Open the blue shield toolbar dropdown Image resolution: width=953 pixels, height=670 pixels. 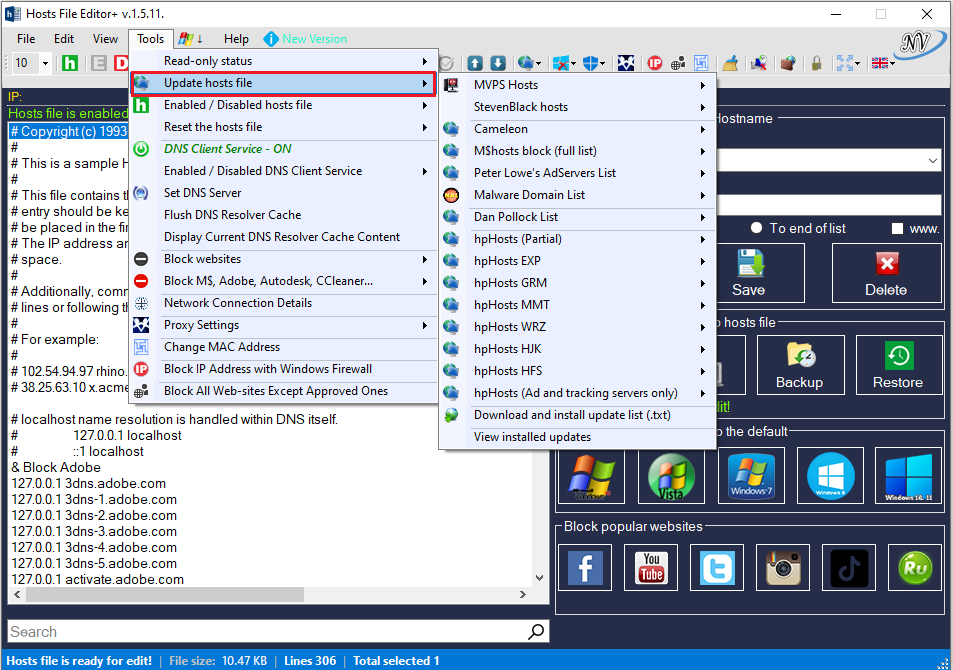pyautogui.click(x=602, y=63)
